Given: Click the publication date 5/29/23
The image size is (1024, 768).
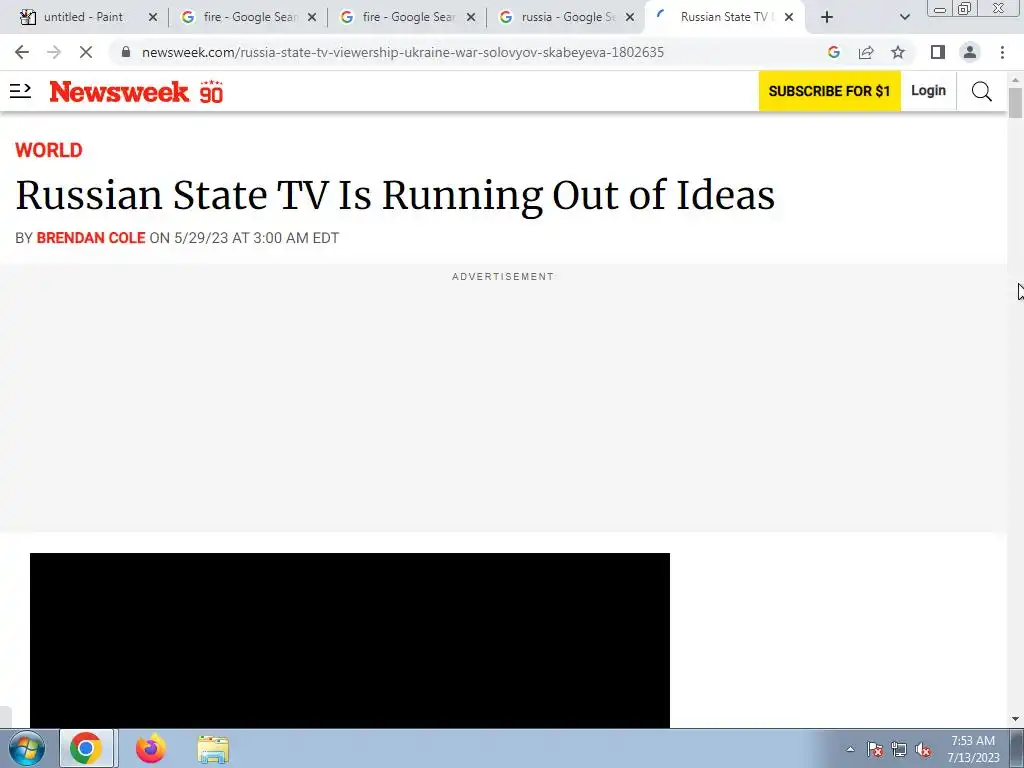Looking at the screenshot, I should (201, 238).
